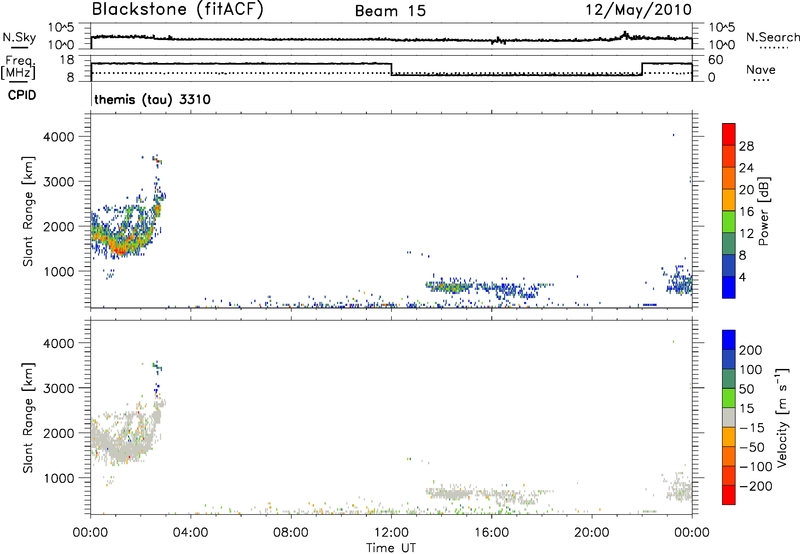Click the 1000 tick label in velocity panel
The image size is (800, 554).
point(59,478)
